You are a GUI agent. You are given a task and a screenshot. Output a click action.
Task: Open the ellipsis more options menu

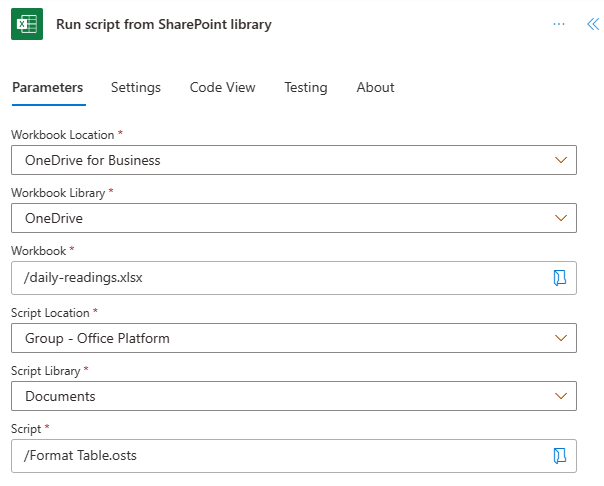coord(559,24)
